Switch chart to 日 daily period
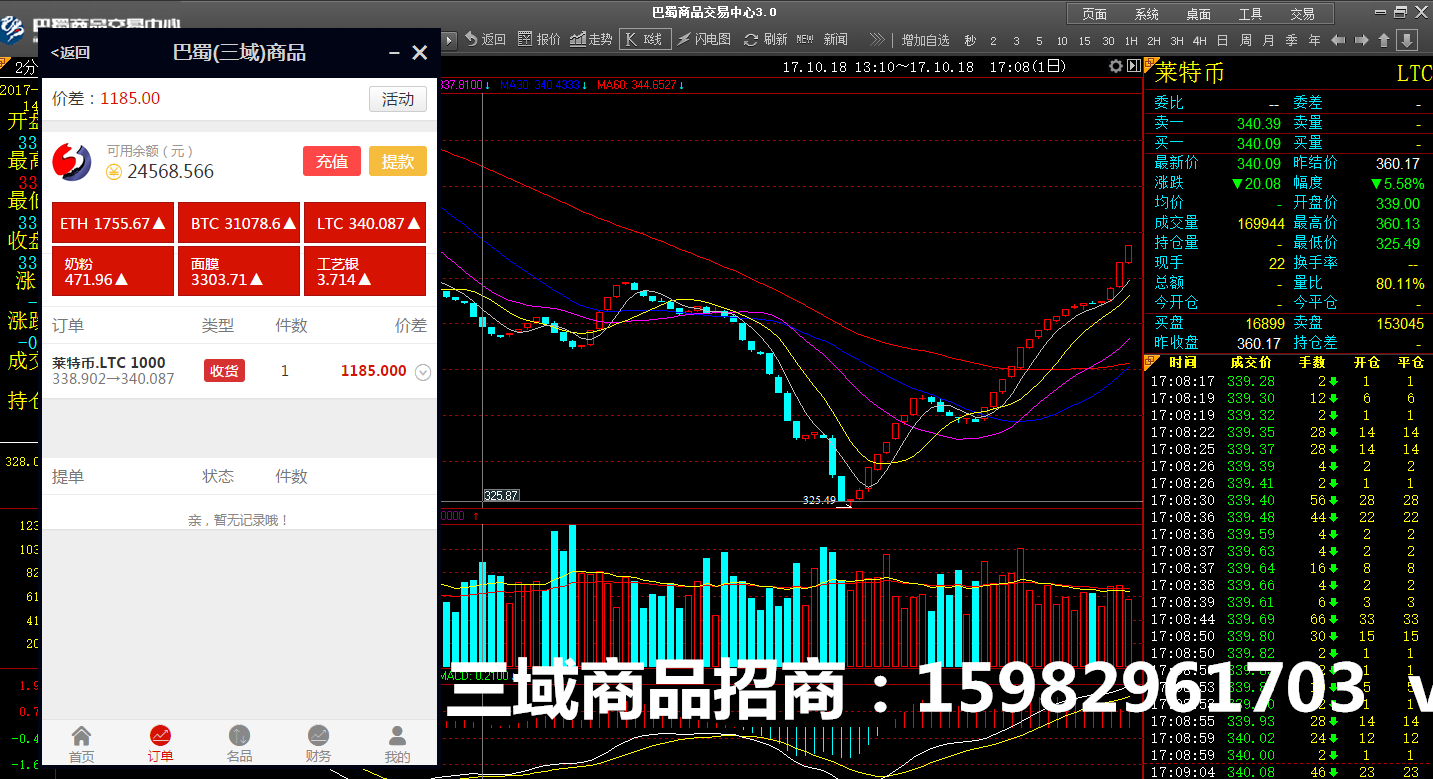The width and height of the screenshot is (1433, 779). (1222, 40)
